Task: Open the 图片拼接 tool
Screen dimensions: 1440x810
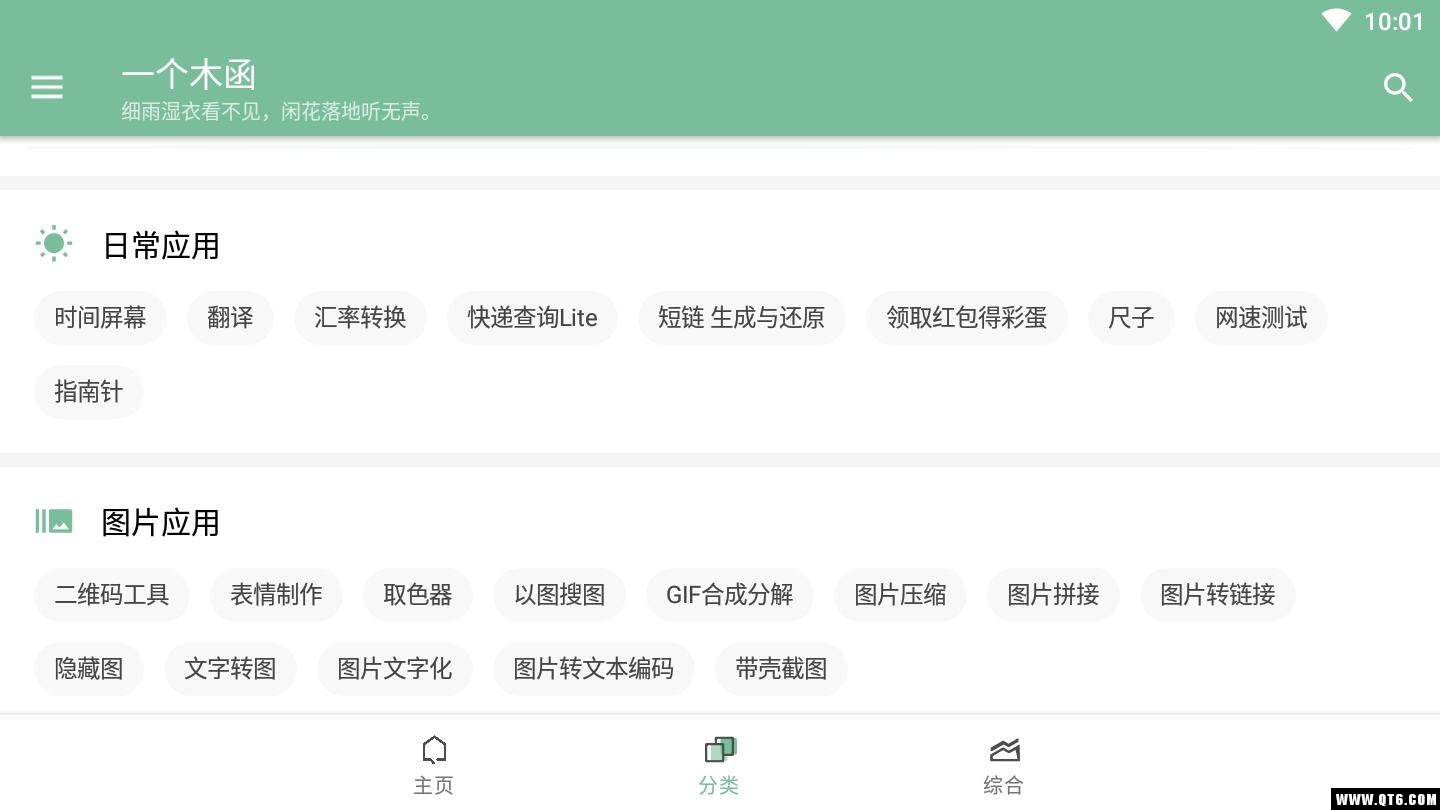Action: [x=1053, y=595]
